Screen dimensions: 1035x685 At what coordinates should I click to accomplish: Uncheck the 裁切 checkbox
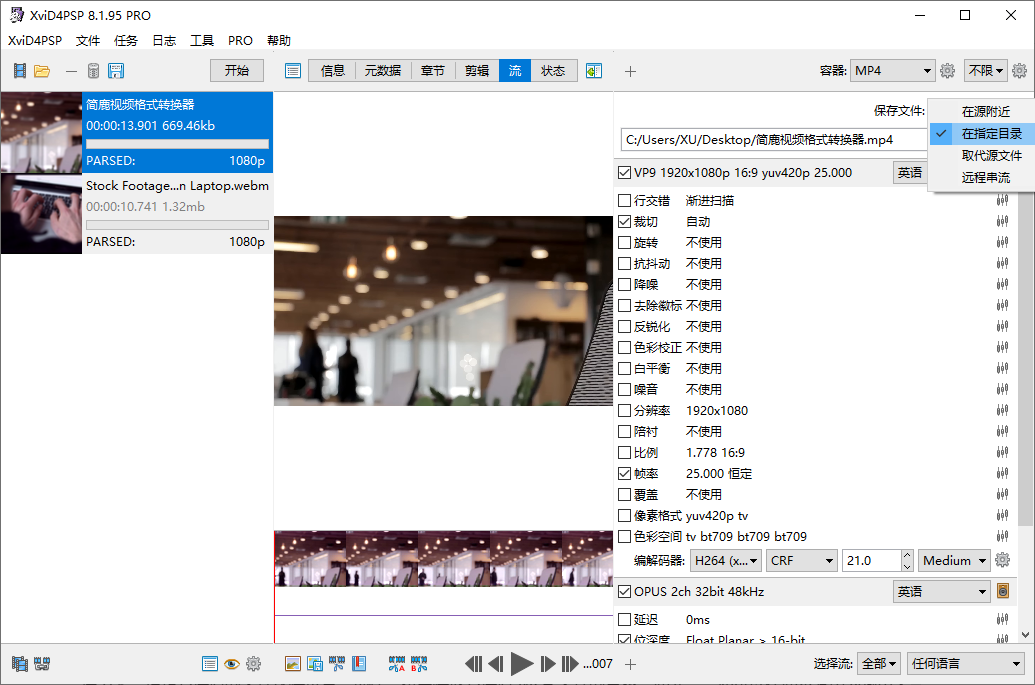(625, 222)
